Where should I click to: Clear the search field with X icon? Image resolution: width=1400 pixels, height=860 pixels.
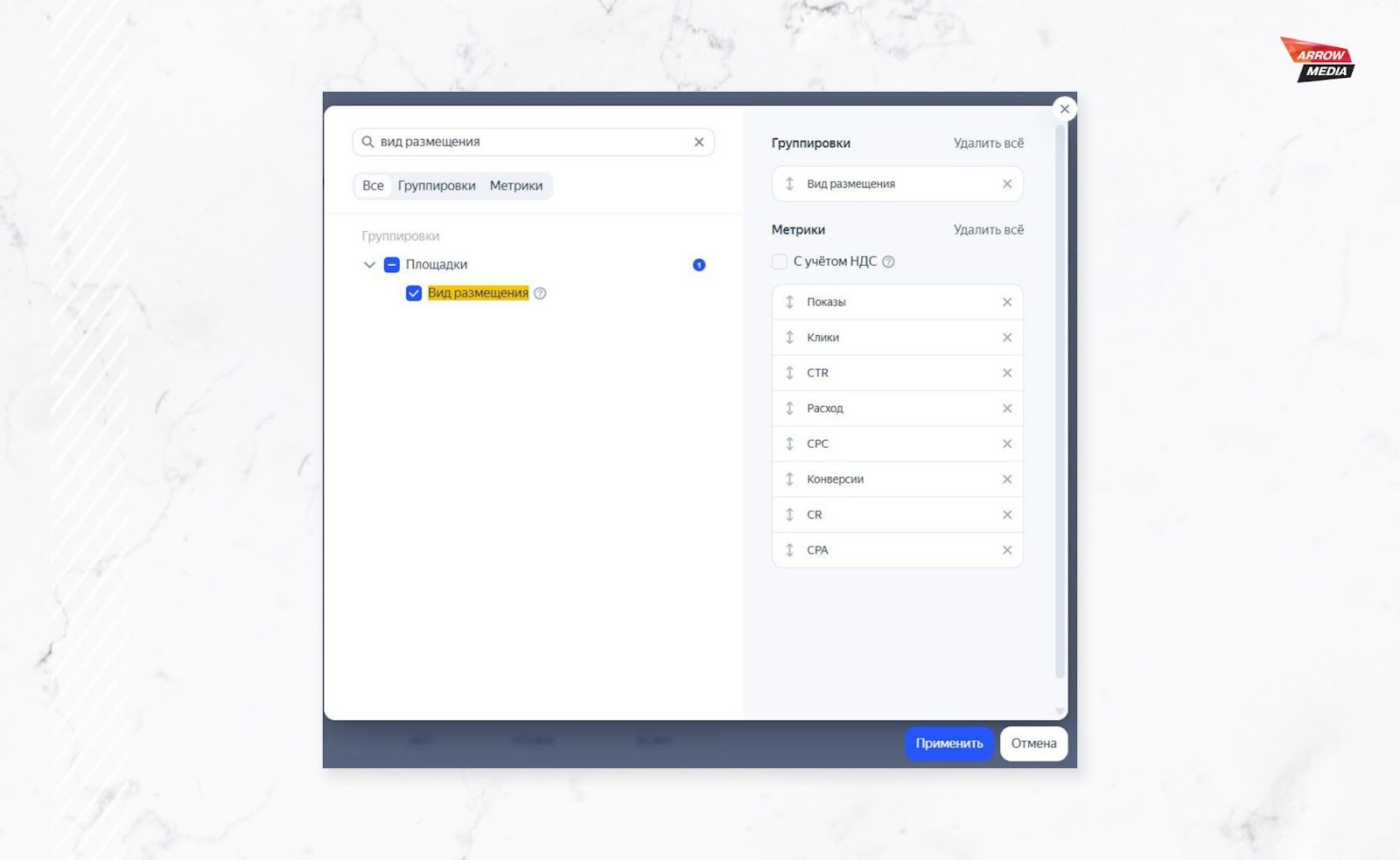click(698, 142)
